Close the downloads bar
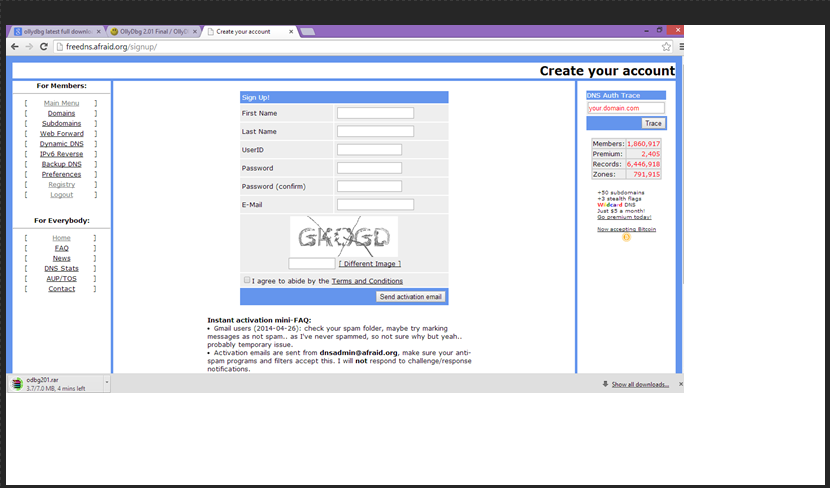This screenshot has width=830, height=488. (681, 384)
